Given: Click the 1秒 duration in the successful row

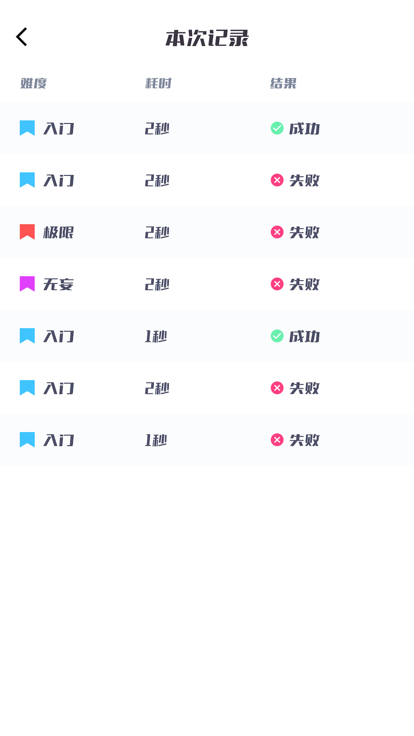Looking at the screenshot, I should [156, 337].
